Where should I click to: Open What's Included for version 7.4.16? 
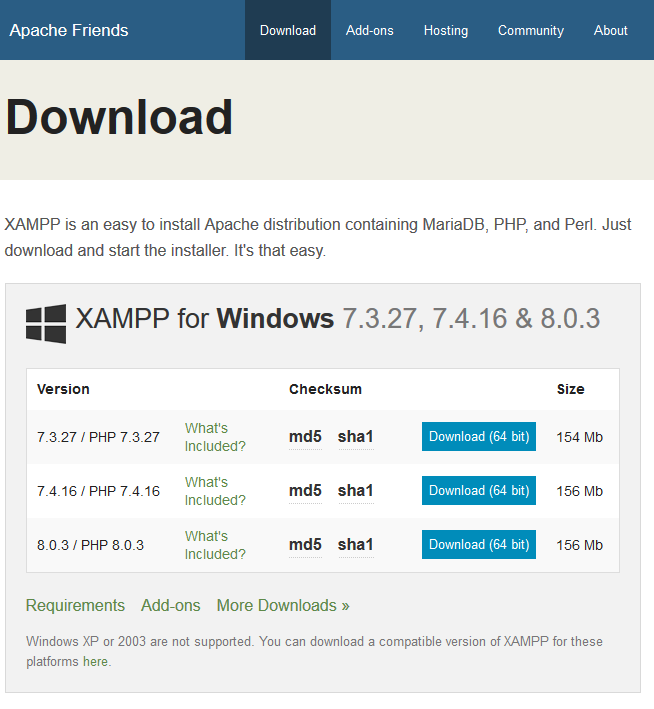[215, 491]
